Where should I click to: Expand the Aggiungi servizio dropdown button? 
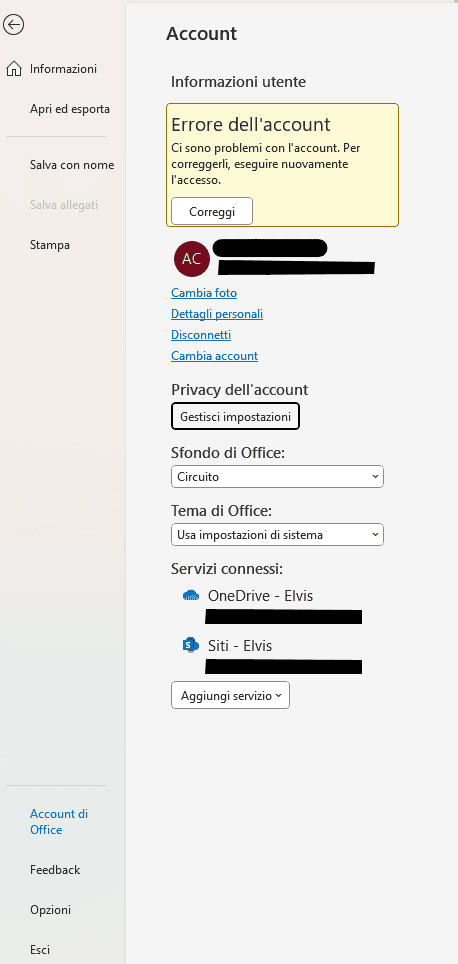[x=231, y=695]
